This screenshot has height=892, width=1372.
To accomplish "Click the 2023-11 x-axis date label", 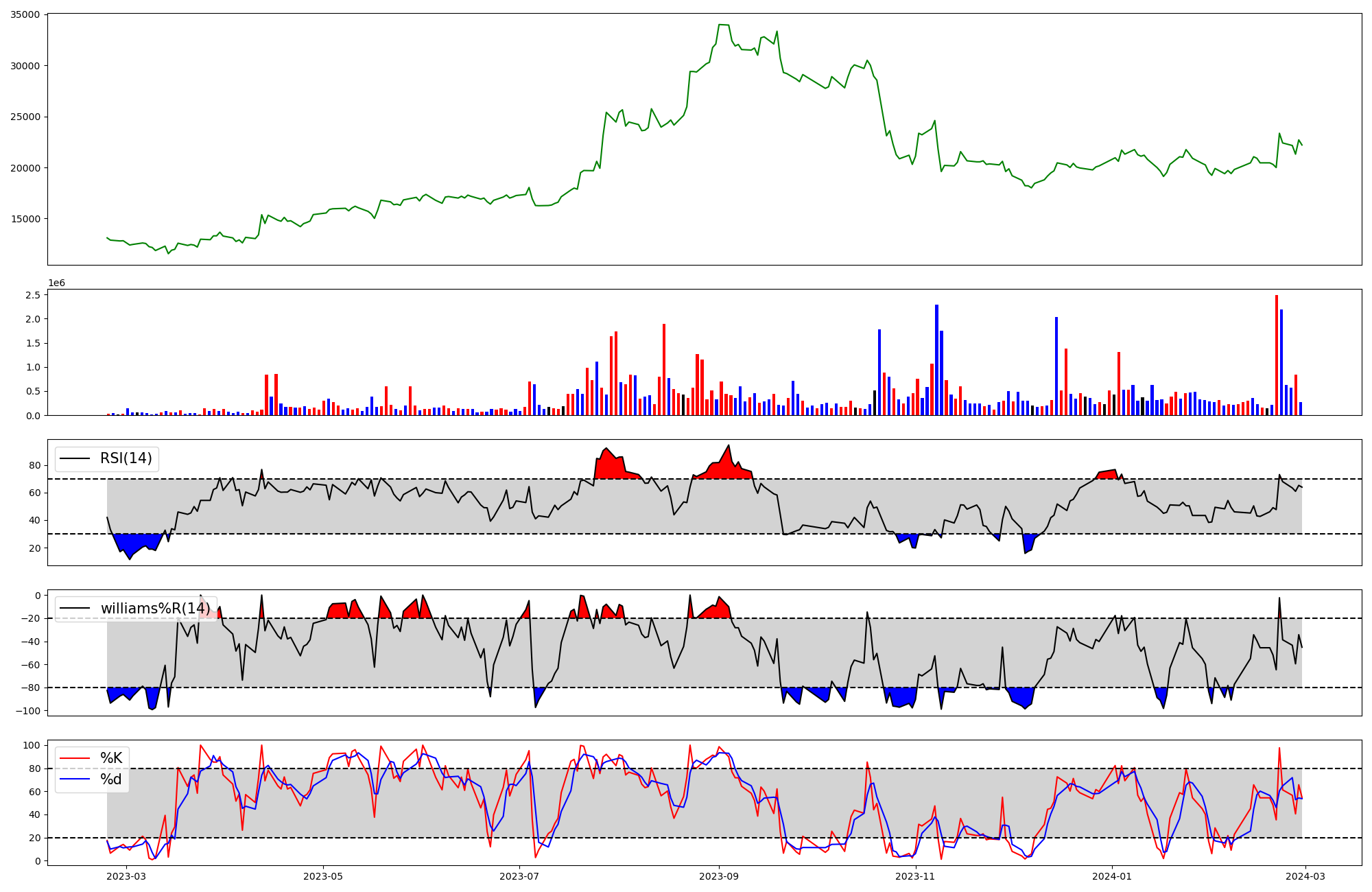I will point(915,876).
